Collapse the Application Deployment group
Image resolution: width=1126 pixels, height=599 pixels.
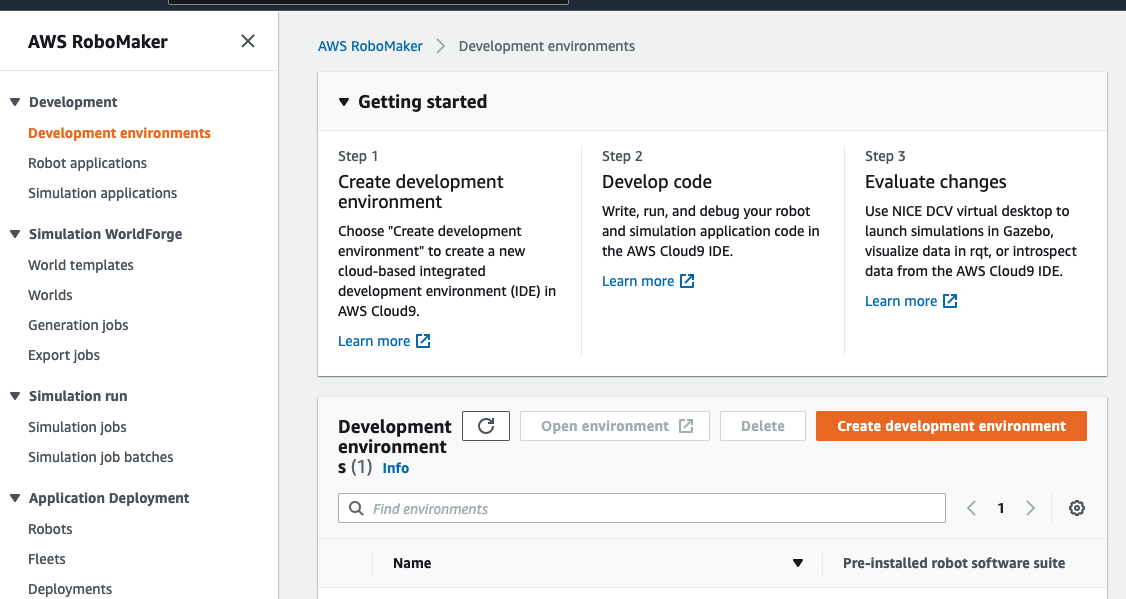(x=15, y=498)
